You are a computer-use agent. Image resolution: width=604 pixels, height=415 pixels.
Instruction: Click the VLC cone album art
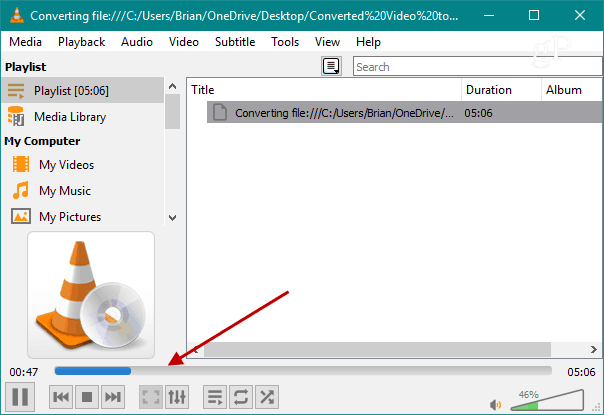click(x=91, y=295)
